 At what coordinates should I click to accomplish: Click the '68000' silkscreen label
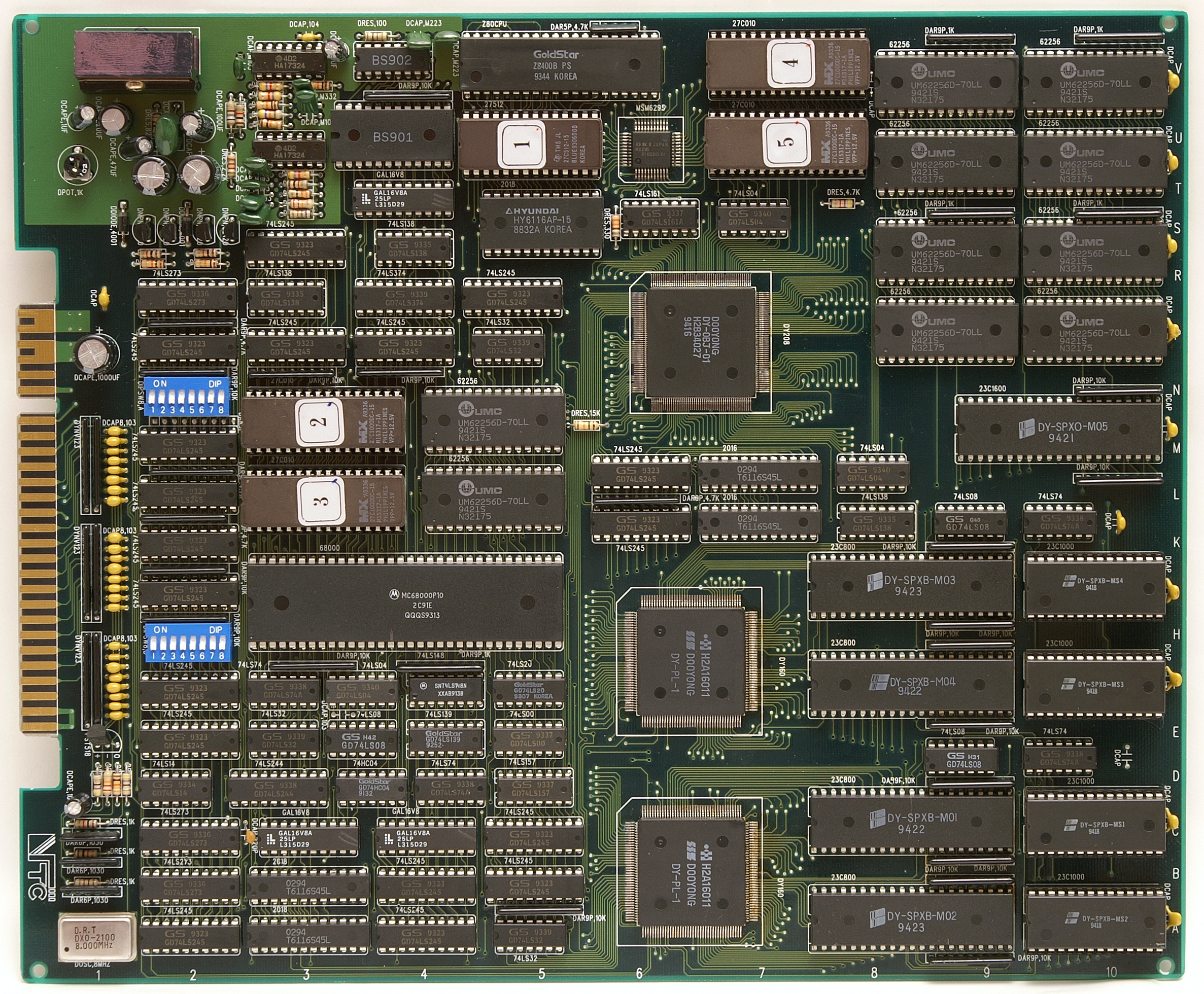point(329,548)
